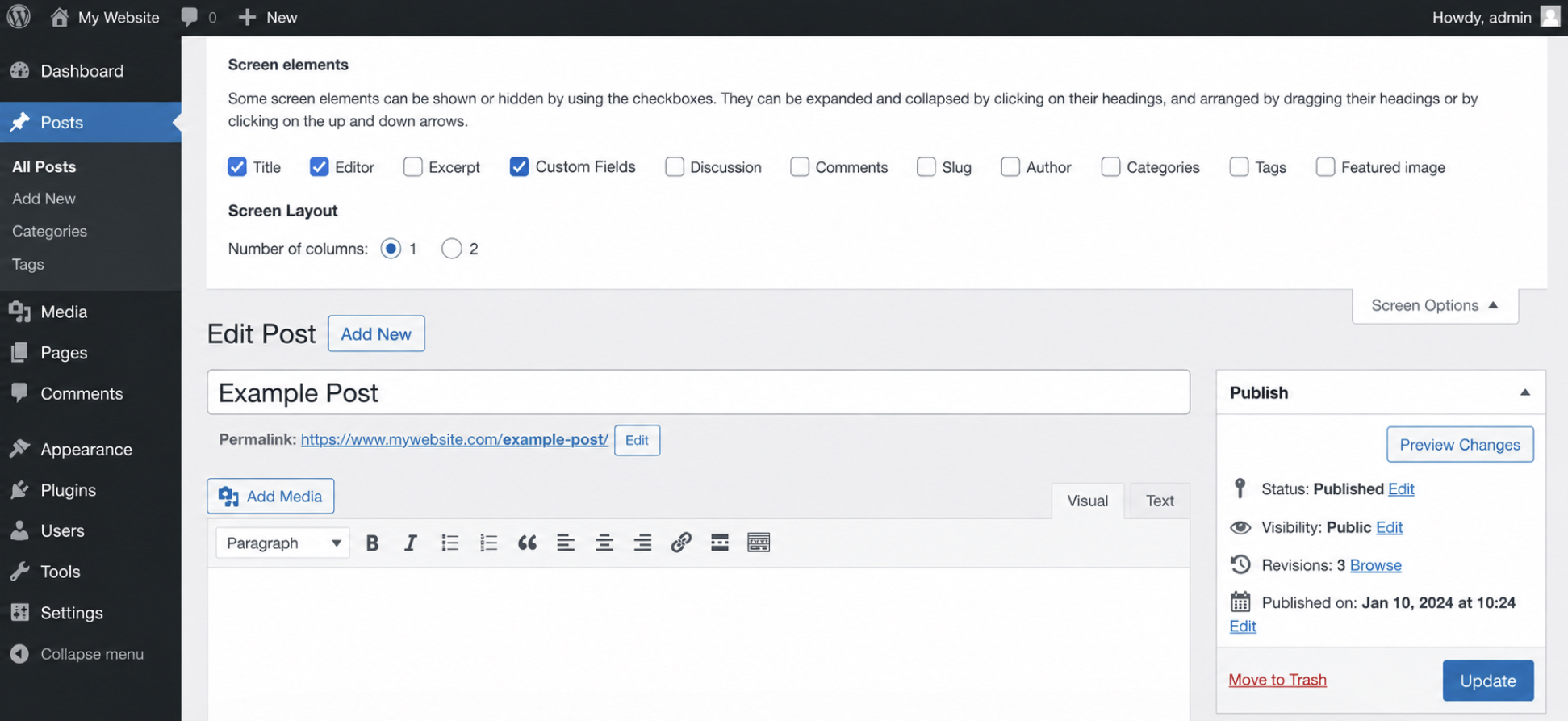The width and height of the screenshot is (1568, 721).
Task: Click the post title input field
Action: [698, 392]
